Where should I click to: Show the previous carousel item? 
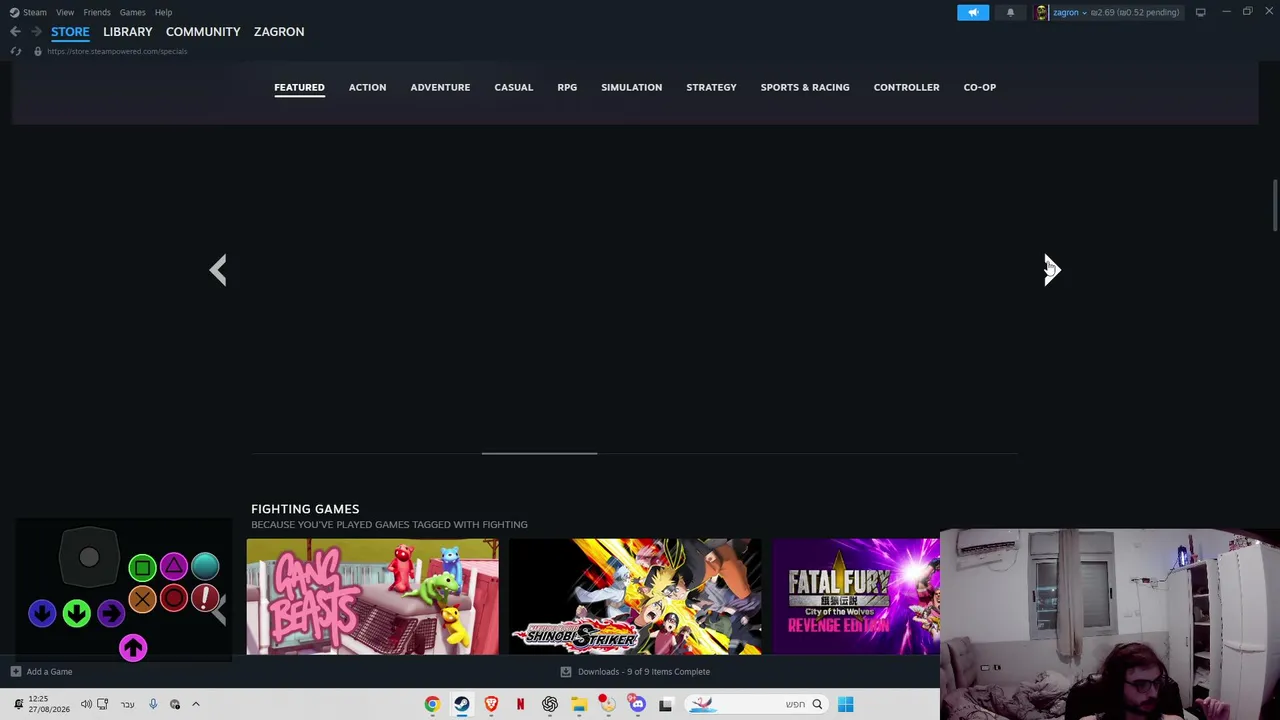tap(218, 270)
